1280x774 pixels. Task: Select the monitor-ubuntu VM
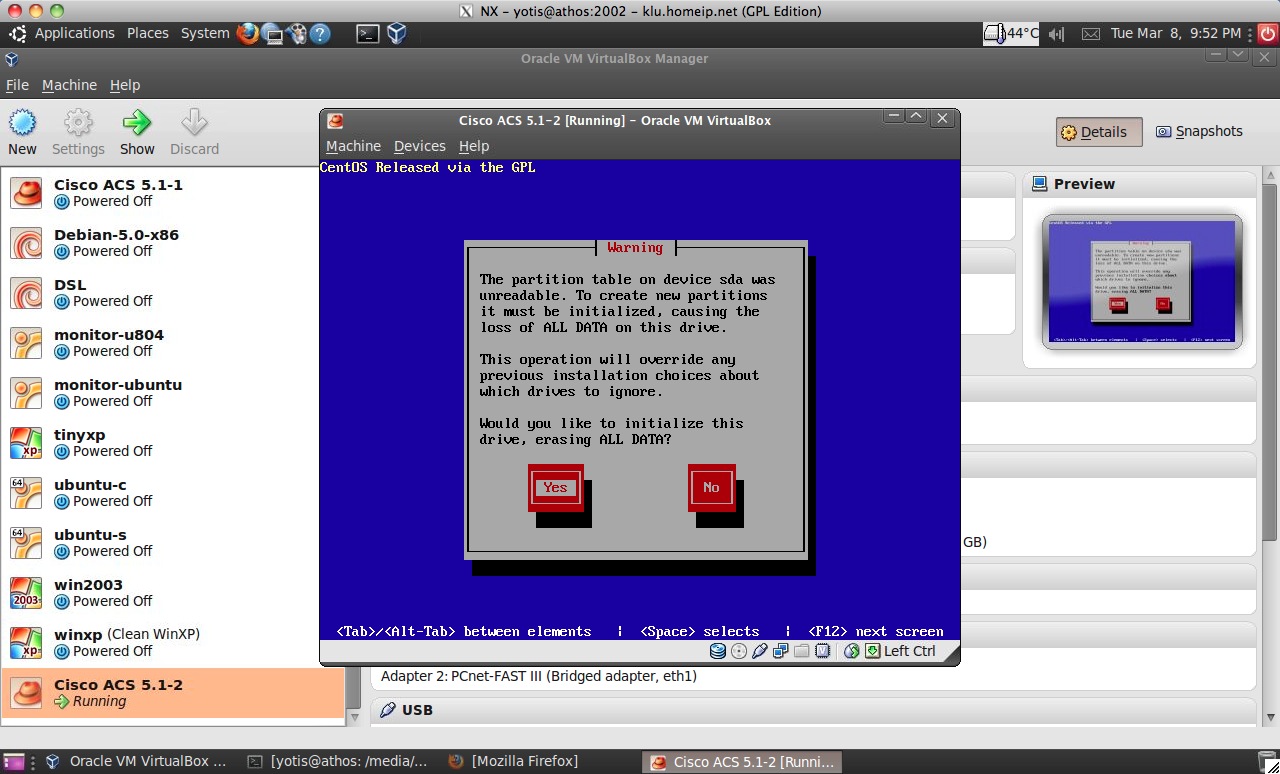tap(173, 393)
